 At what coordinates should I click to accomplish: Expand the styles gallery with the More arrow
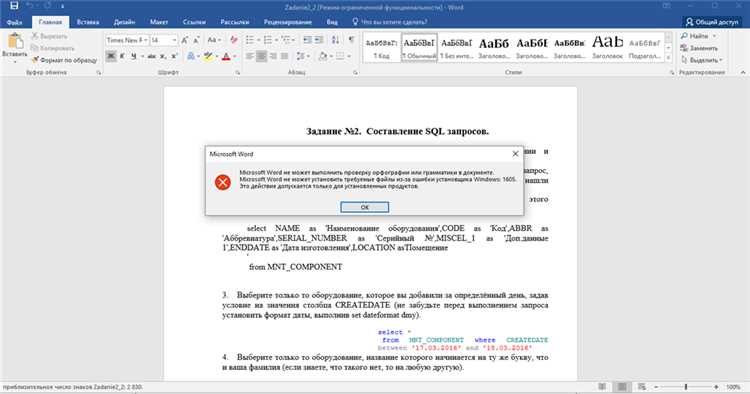point(669,58)
